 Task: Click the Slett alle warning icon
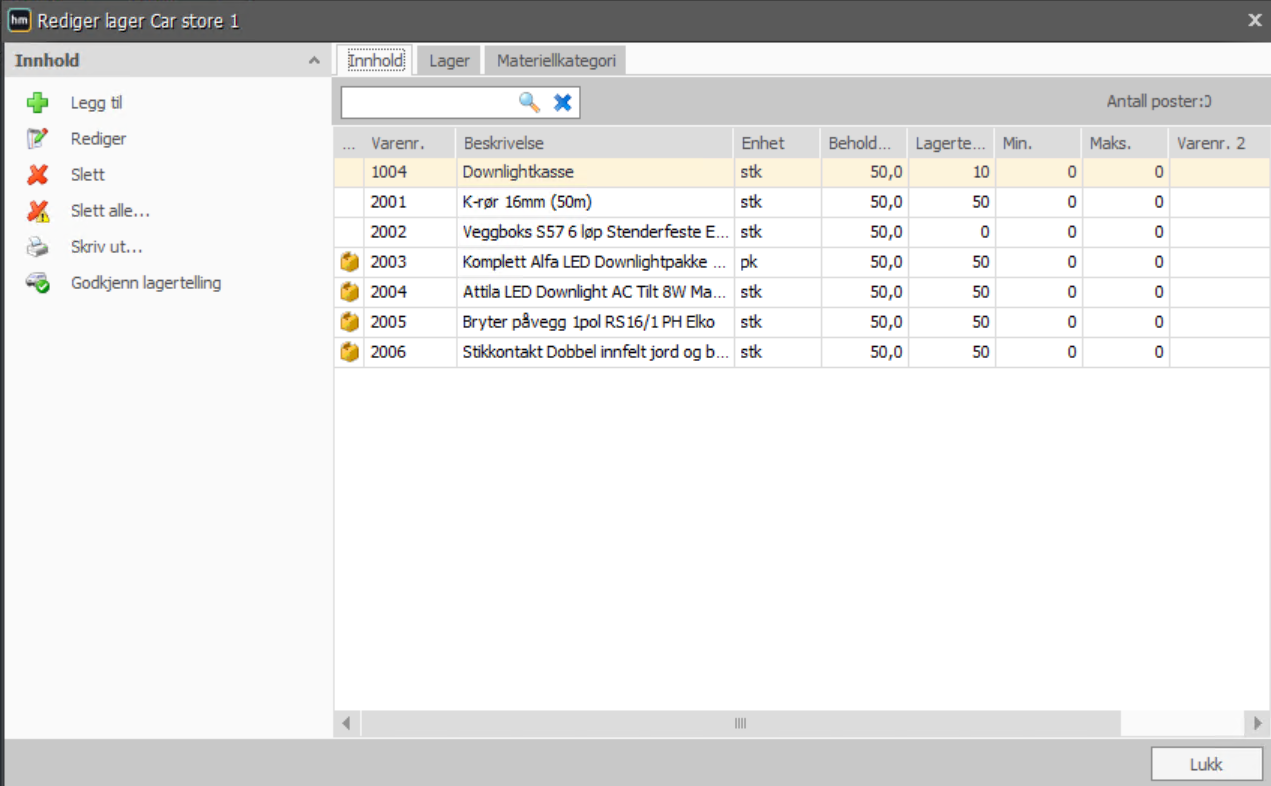pos(38,211)
